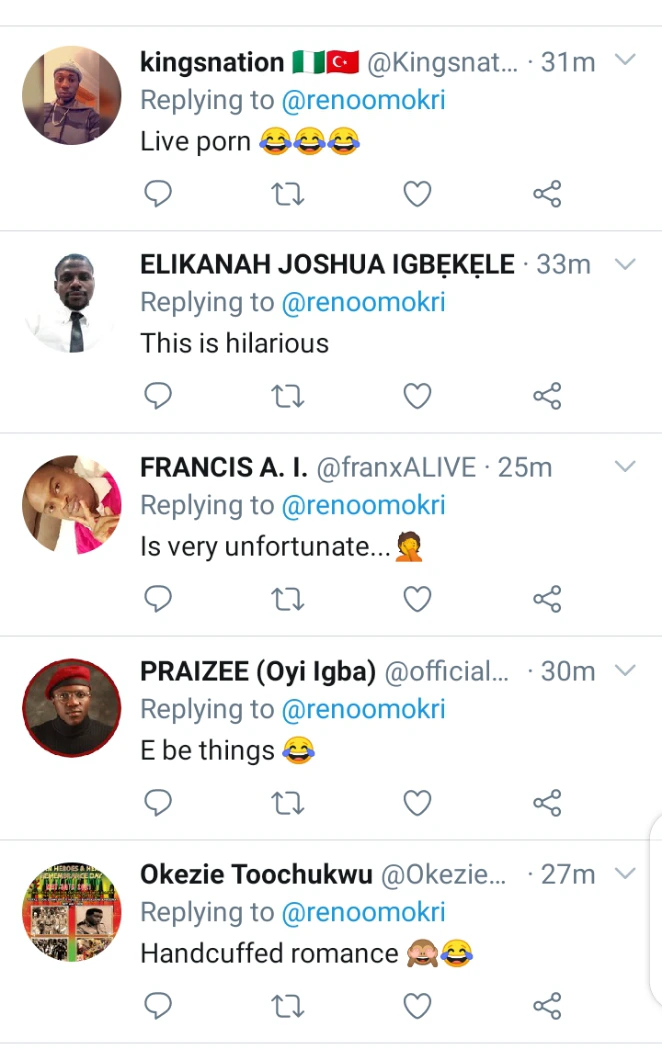Share kingsnation's "Live porn" tweet

pyautogui.click(x=547, y=193)
